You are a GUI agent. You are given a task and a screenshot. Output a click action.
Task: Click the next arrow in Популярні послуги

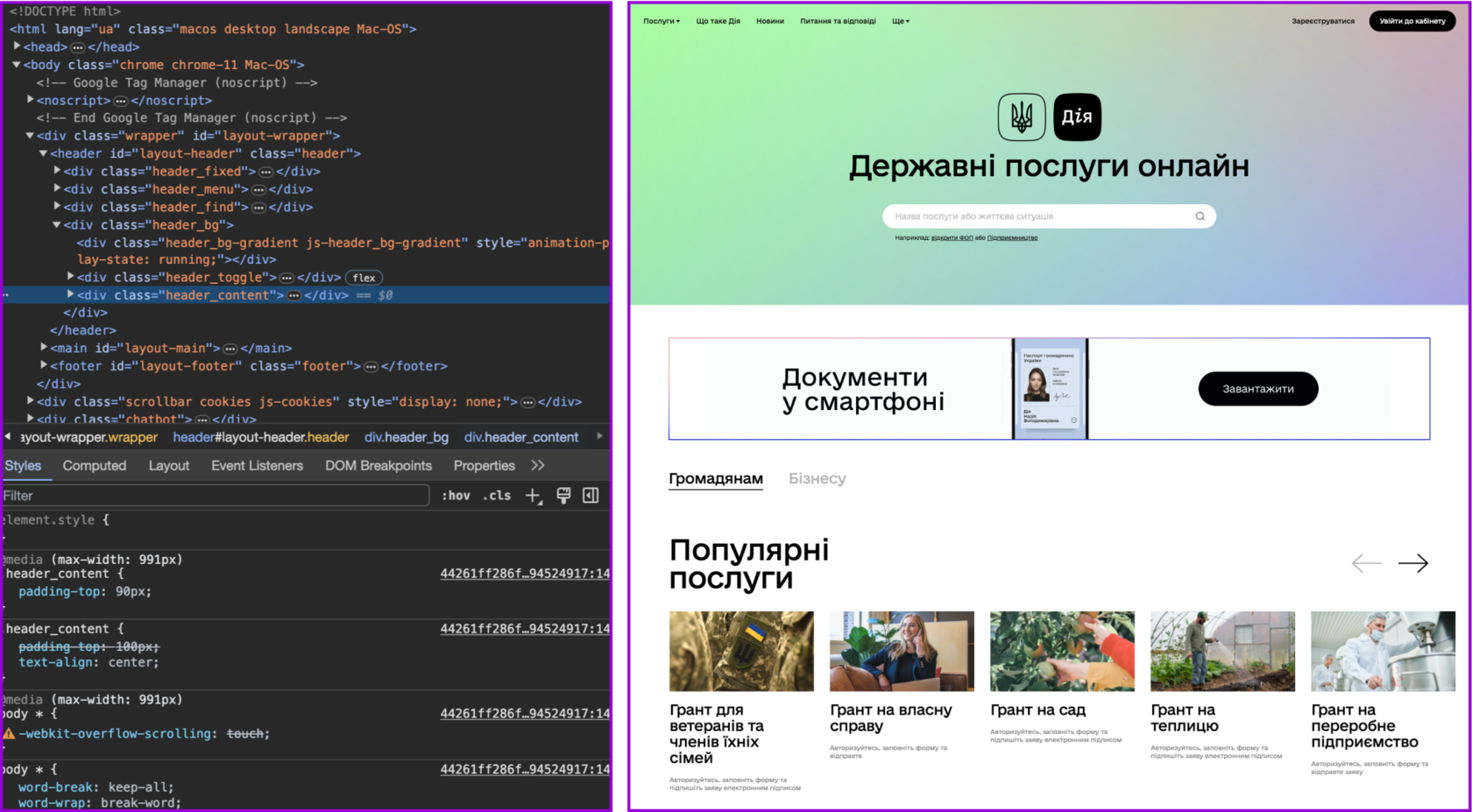(x=1412, y=563)
